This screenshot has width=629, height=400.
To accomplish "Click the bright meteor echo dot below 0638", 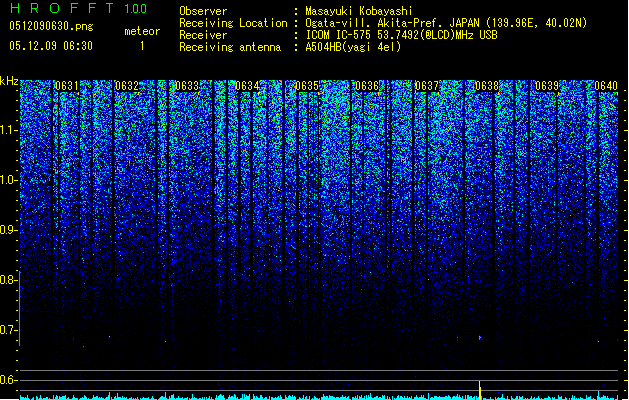I will tap(480, 338).
